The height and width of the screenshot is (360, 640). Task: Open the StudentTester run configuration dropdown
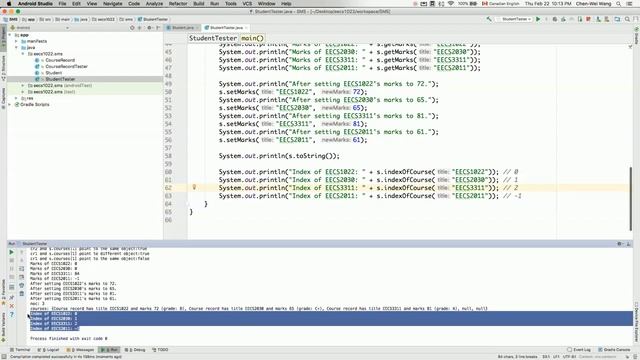click(x=515, y=19)
